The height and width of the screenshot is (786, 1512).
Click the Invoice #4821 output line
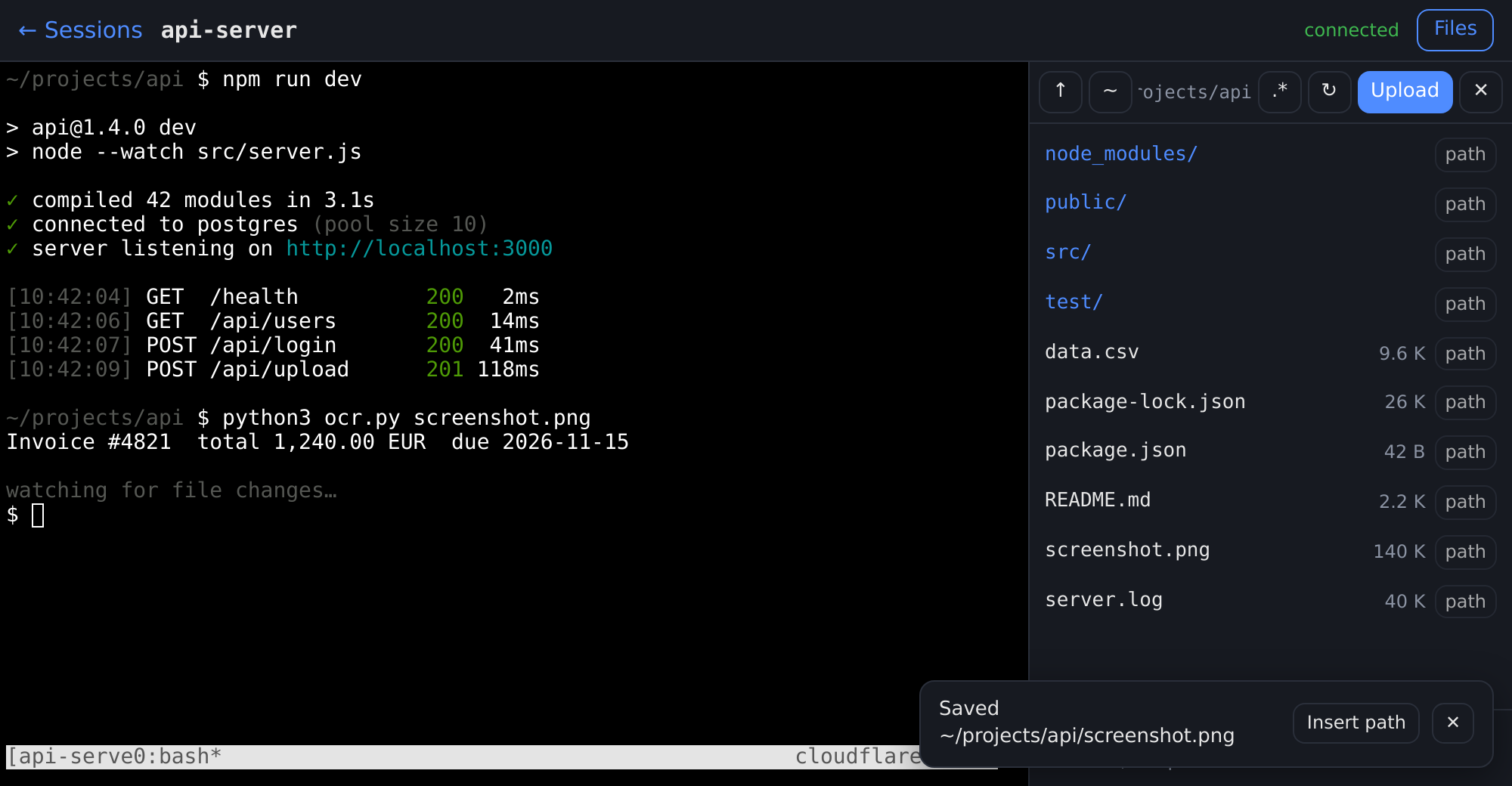click(318, 442)
